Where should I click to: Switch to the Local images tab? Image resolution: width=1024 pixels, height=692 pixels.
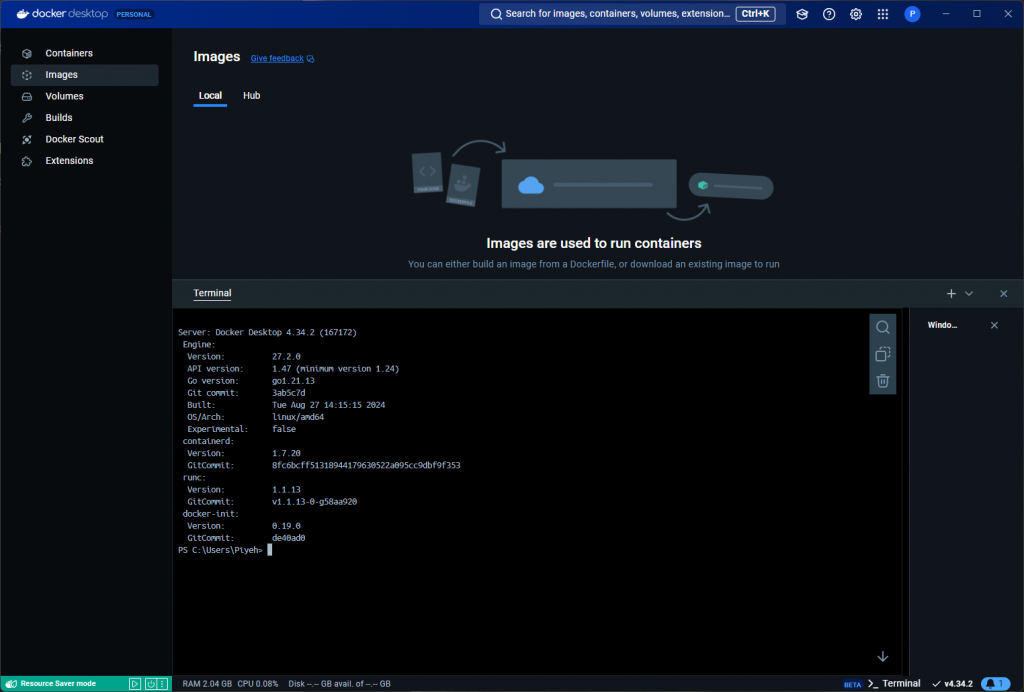coord(210,95)
